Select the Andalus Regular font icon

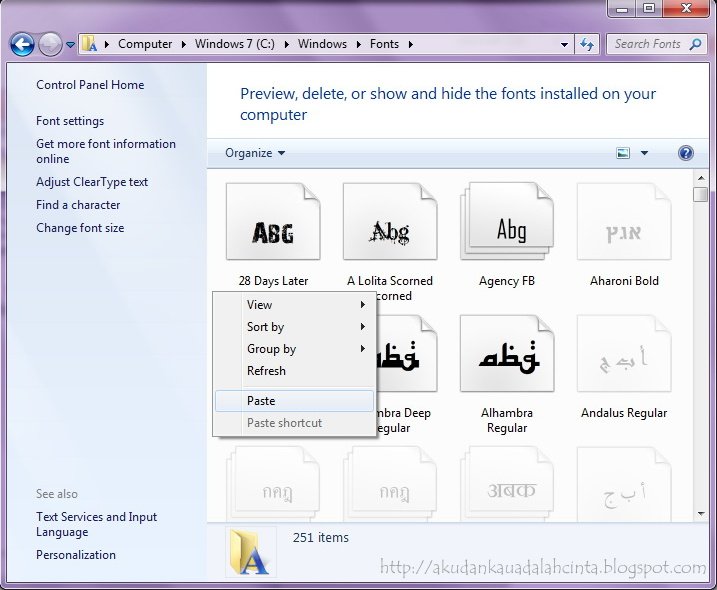[x=624, y=357]
